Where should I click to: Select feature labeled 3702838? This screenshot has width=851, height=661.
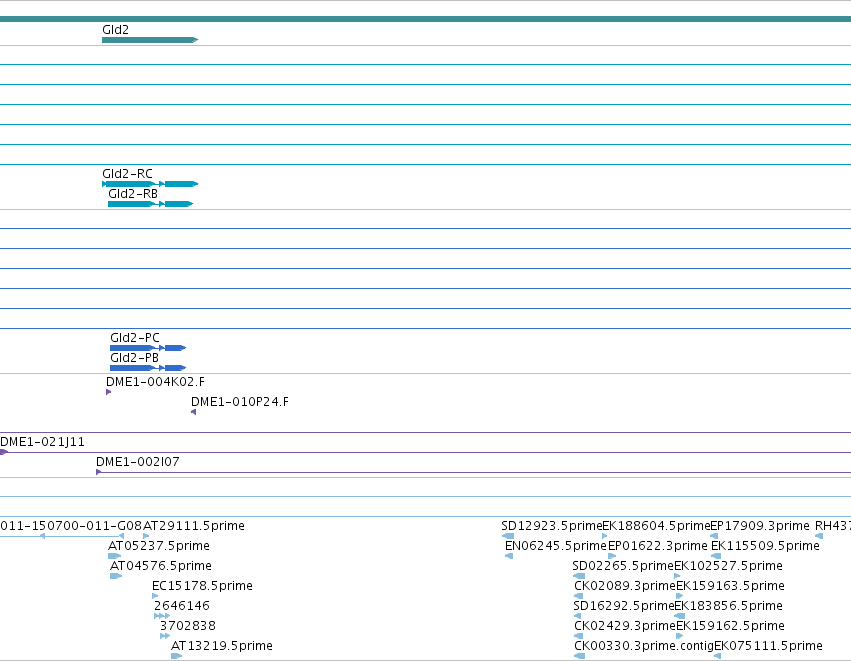click(x=188, y=626)
